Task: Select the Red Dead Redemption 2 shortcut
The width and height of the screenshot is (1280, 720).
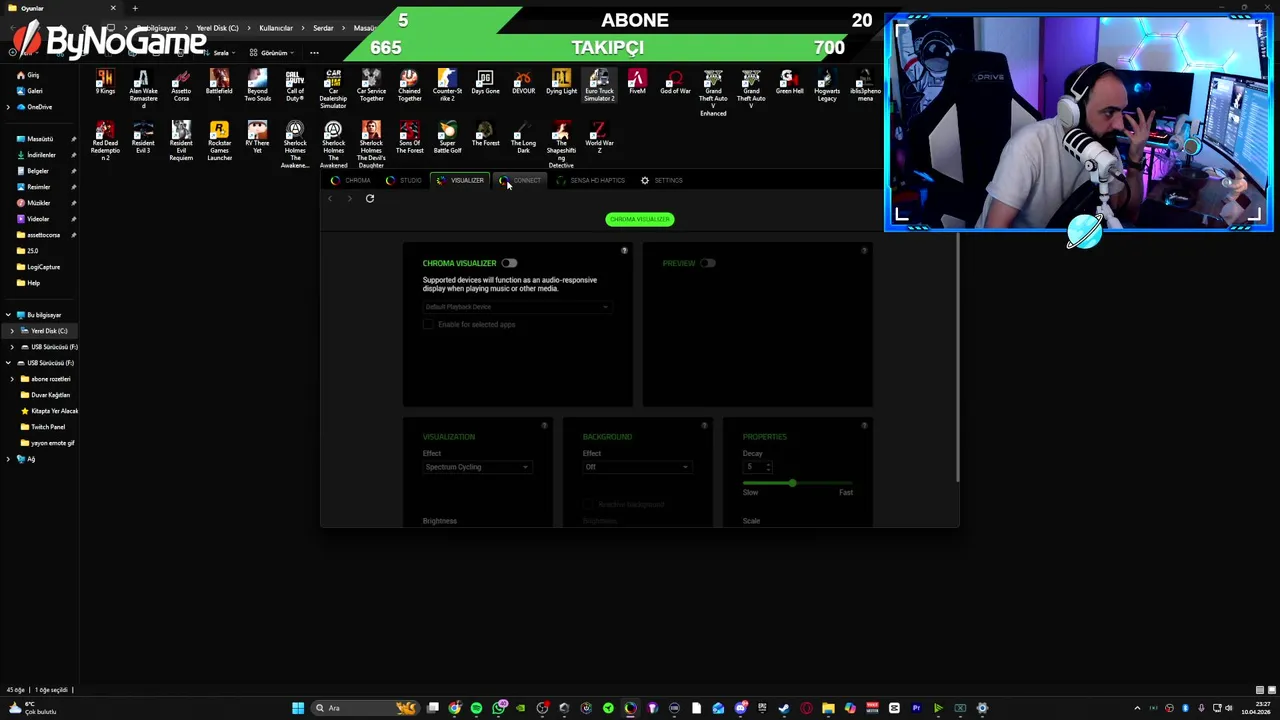Action: click(105, 142)
